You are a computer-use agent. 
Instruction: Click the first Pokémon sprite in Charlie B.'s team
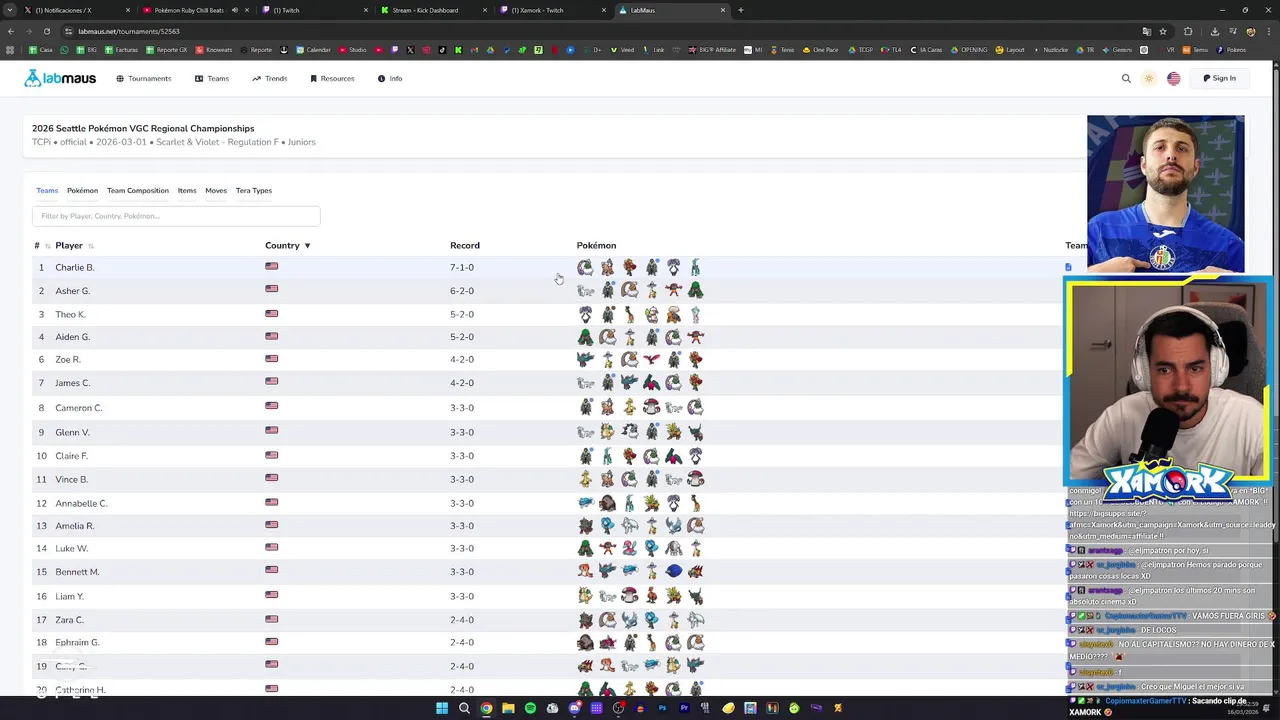tap(585, 267)
